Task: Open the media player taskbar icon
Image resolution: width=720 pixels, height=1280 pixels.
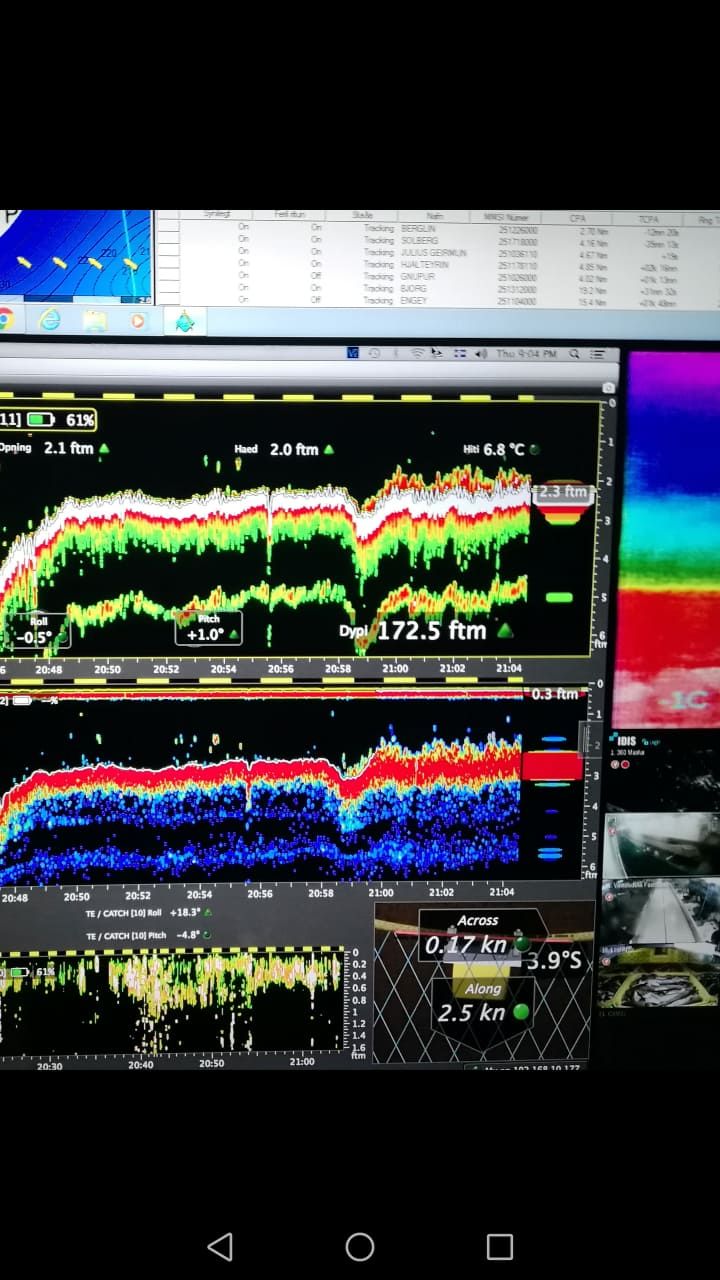Action: (x=138, y=321)
